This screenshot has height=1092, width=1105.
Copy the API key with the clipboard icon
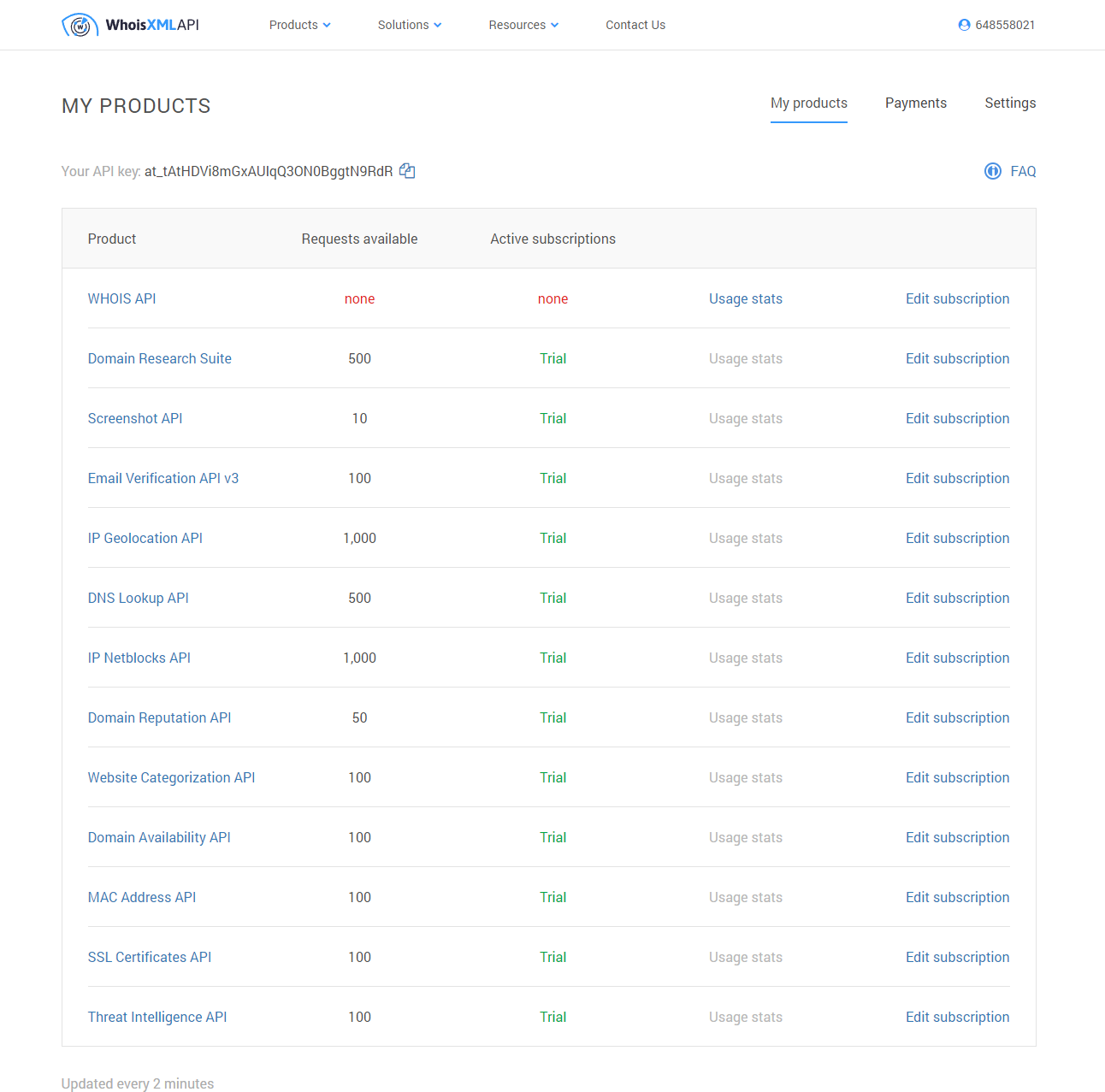pyautogui.click(x=407, y=171)
